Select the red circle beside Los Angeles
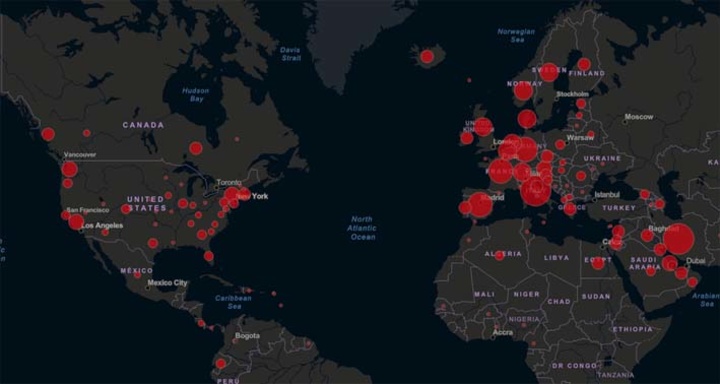720x384 pixels. coord(76,222)
